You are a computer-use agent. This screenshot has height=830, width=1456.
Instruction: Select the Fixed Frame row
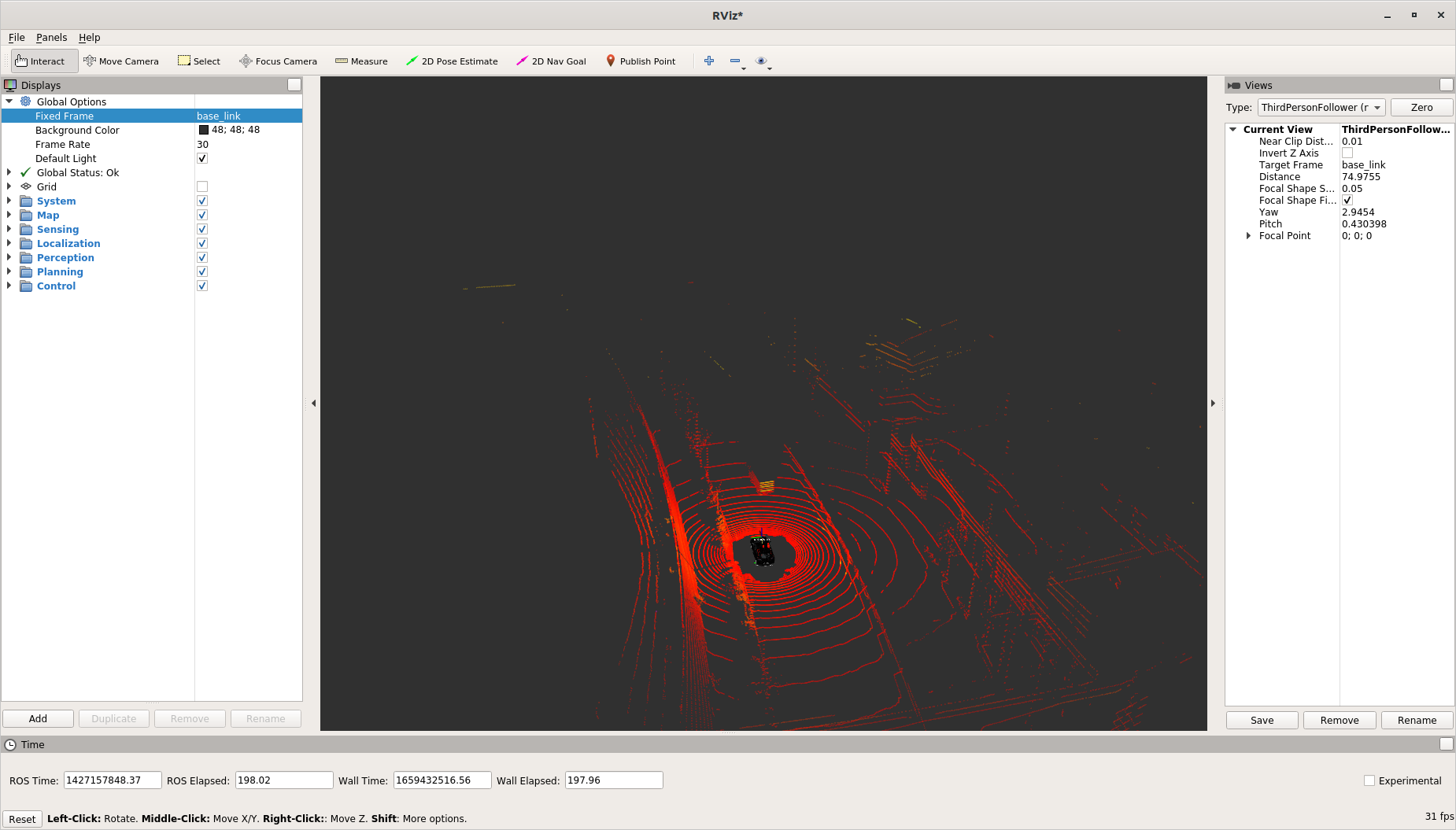152,116
